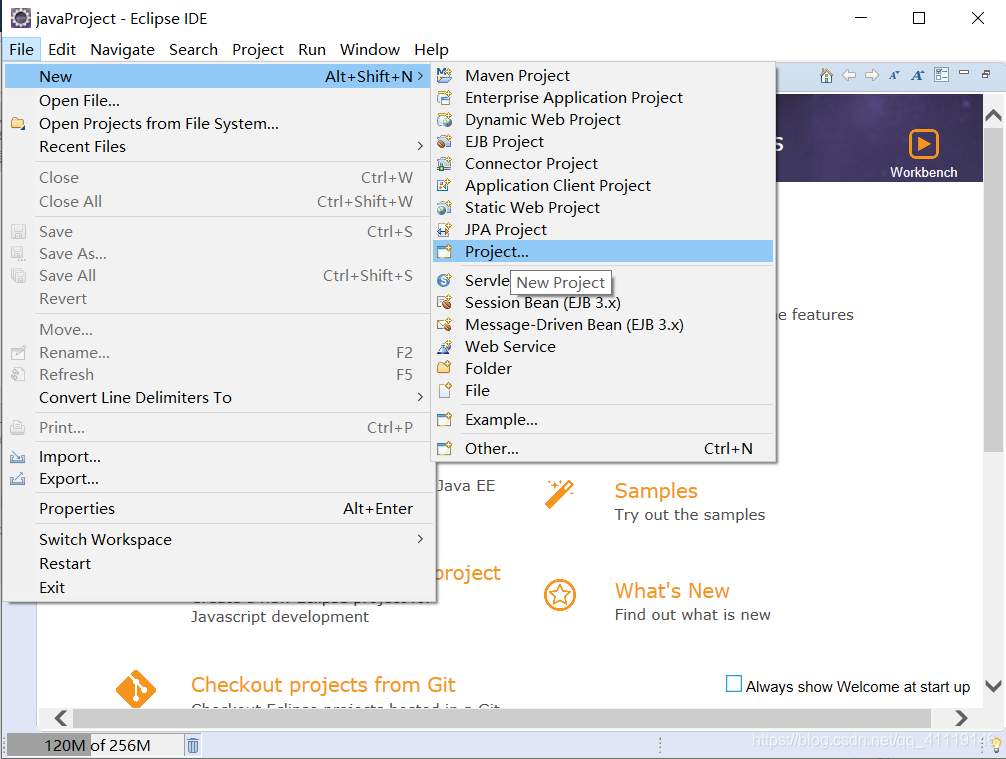
Task: Expand Convert Line Delimiters To submenu
Action: pos(420,397)
